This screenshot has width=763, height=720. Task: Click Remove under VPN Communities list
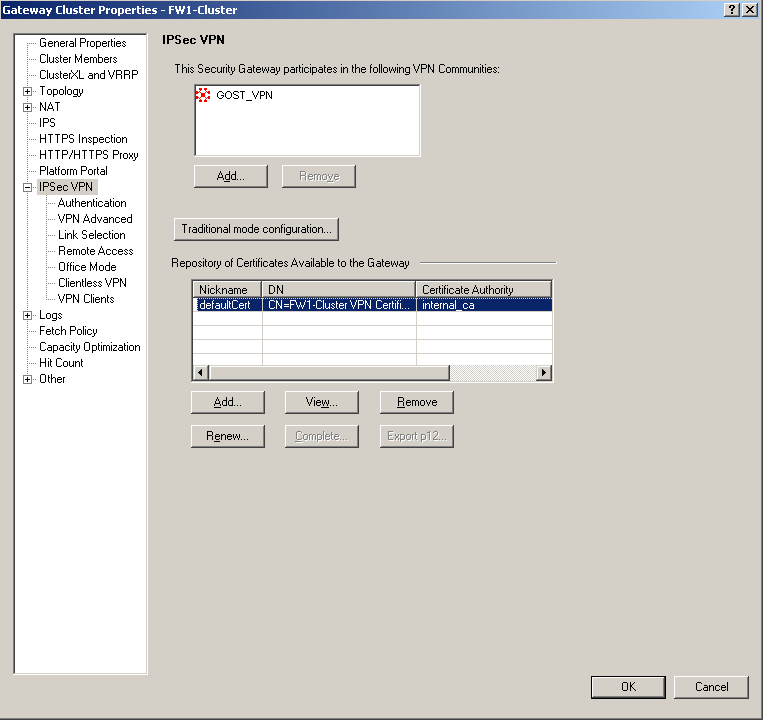[x=319, y=176]
